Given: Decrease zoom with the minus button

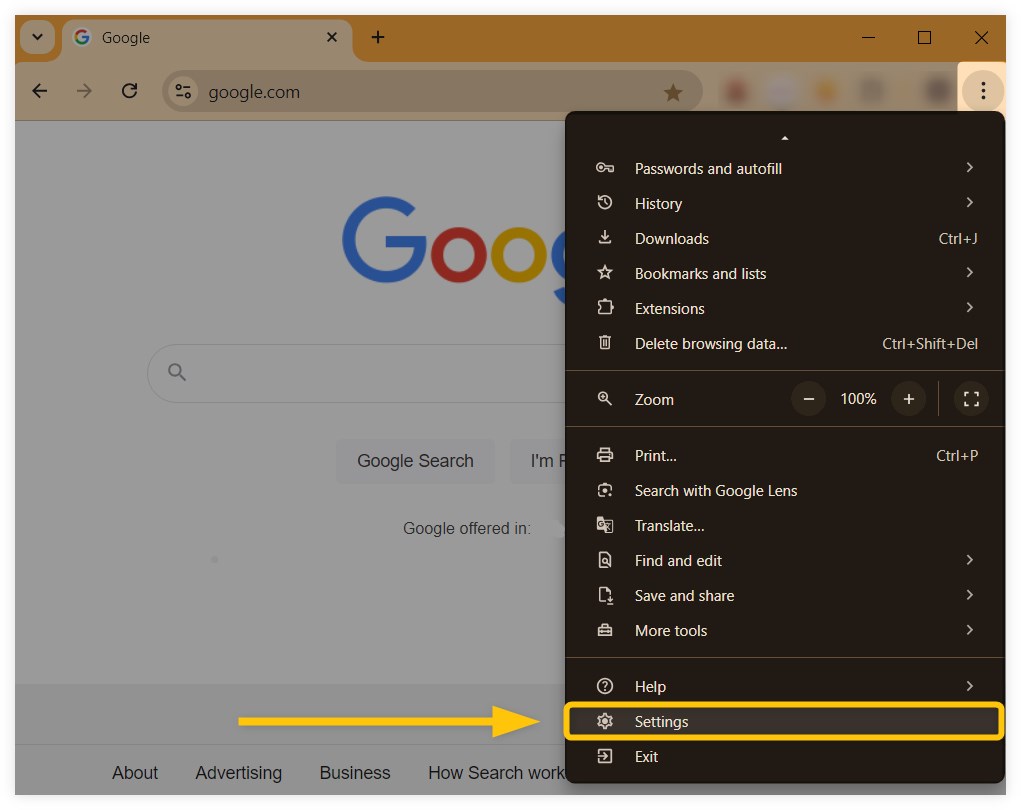Looking at the screenshot, I should 809,398.
